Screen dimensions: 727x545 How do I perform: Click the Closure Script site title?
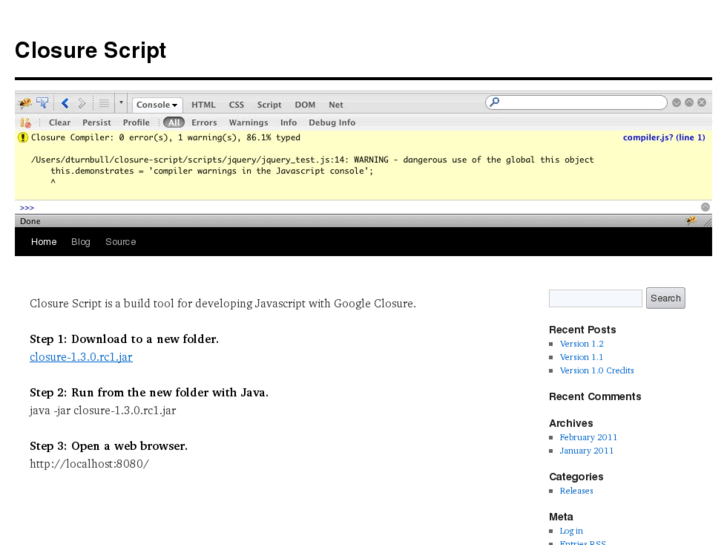pyautogui.click(x=90, y=50)
